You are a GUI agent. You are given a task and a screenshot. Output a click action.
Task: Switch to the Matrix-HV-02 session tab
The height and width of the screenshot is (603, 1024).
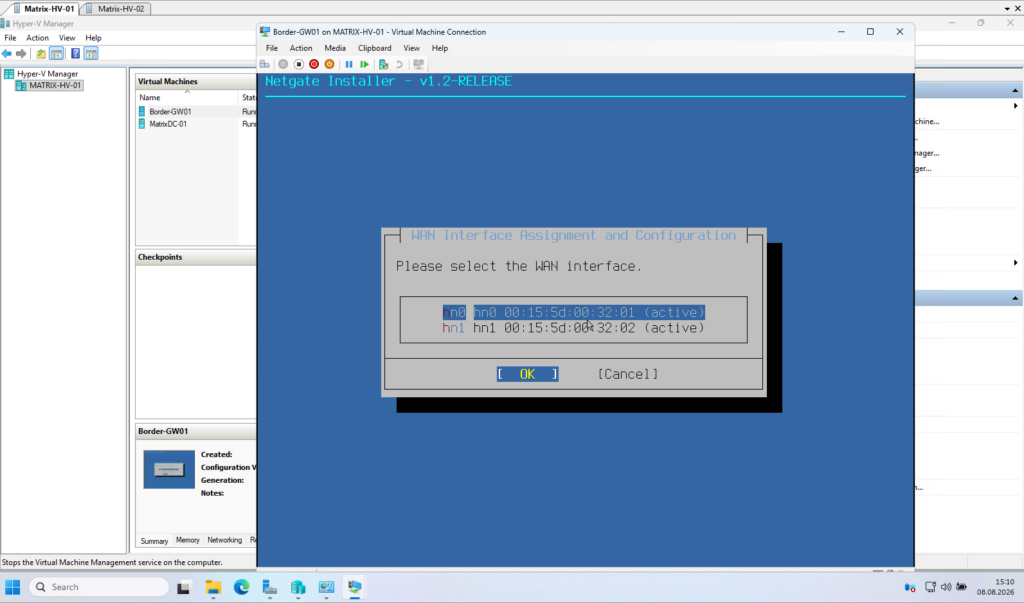pyautogui.click(x=116, y=8)
